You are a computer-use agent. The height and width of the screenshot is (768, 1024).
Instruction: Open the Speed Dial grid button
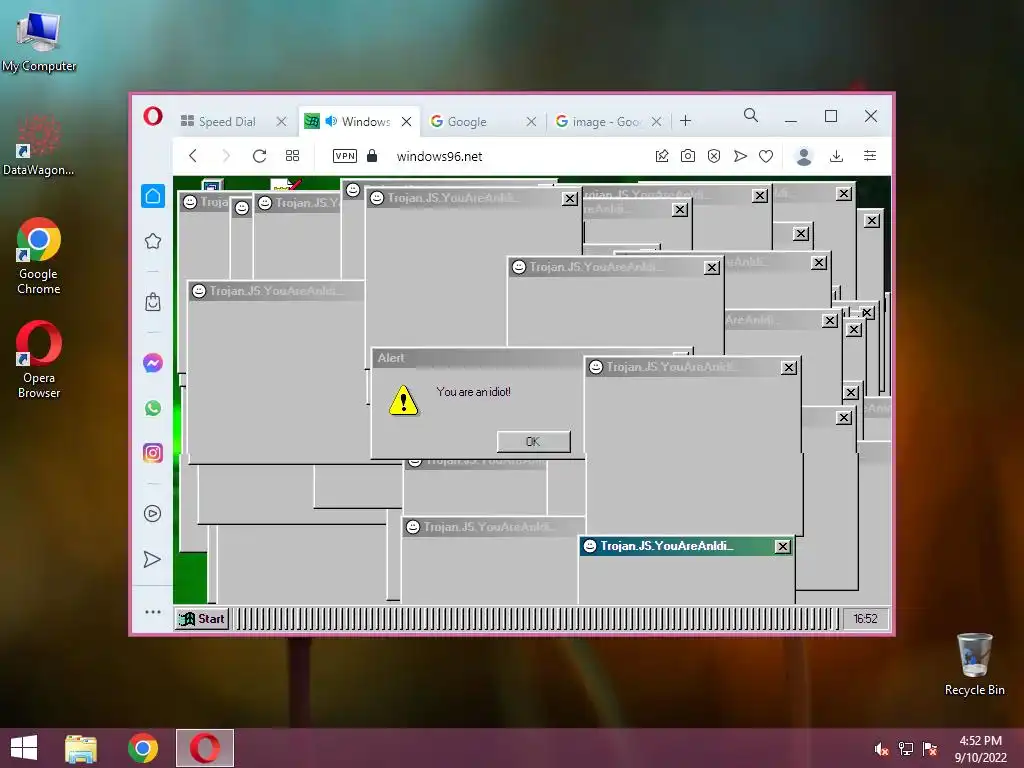[x=293, y=155]
